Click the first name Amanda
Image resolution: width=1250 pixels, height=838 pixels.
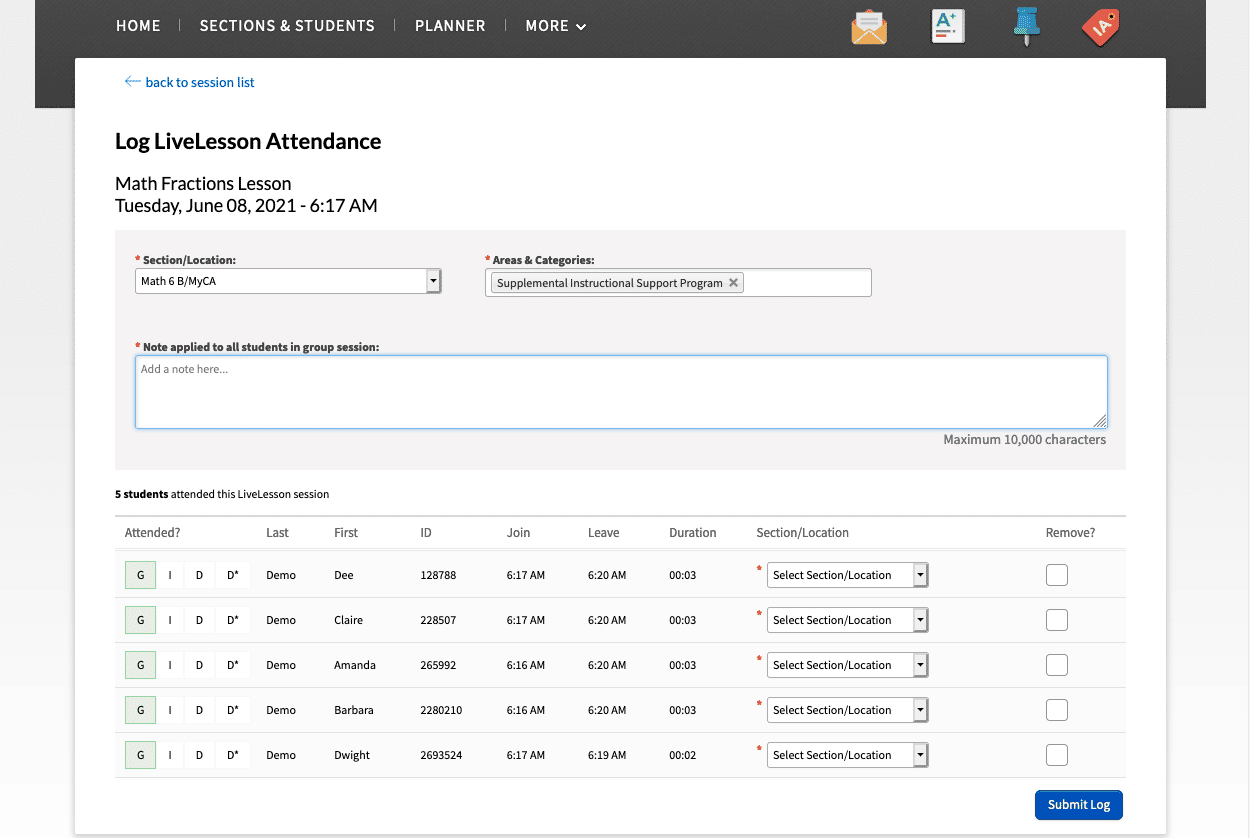355,665
